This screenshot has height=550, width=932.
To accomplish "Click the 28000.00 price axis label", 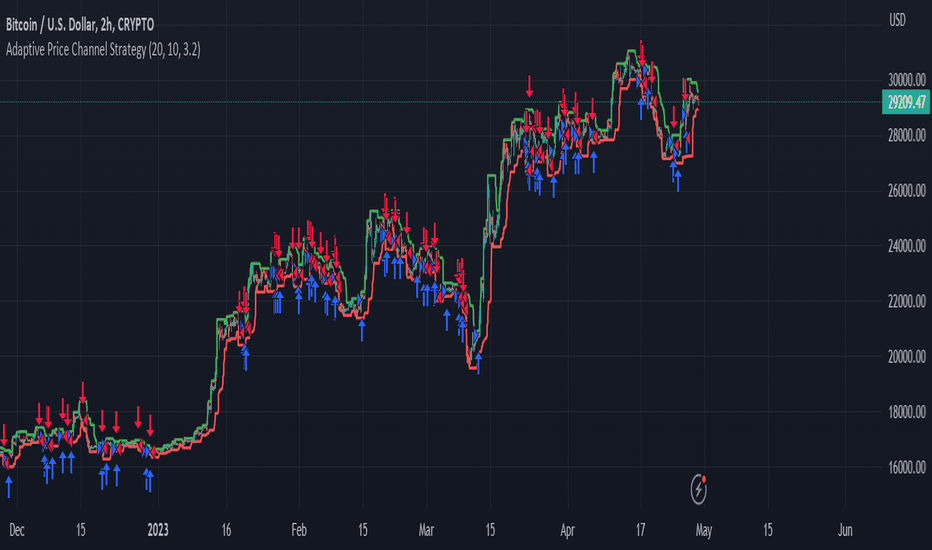I will (x=906, y=136).
